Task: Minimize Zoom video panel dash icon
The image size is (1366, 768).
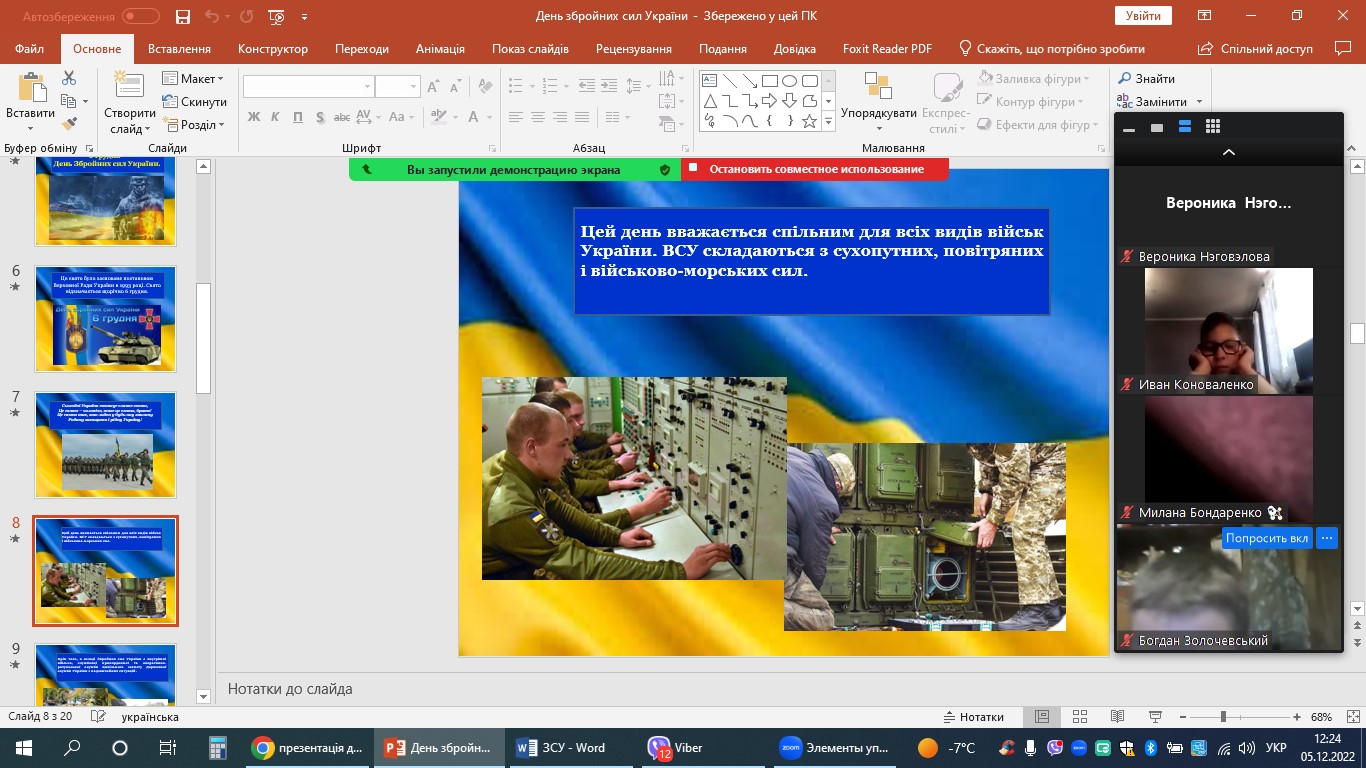Action: tap(1129, 128)
